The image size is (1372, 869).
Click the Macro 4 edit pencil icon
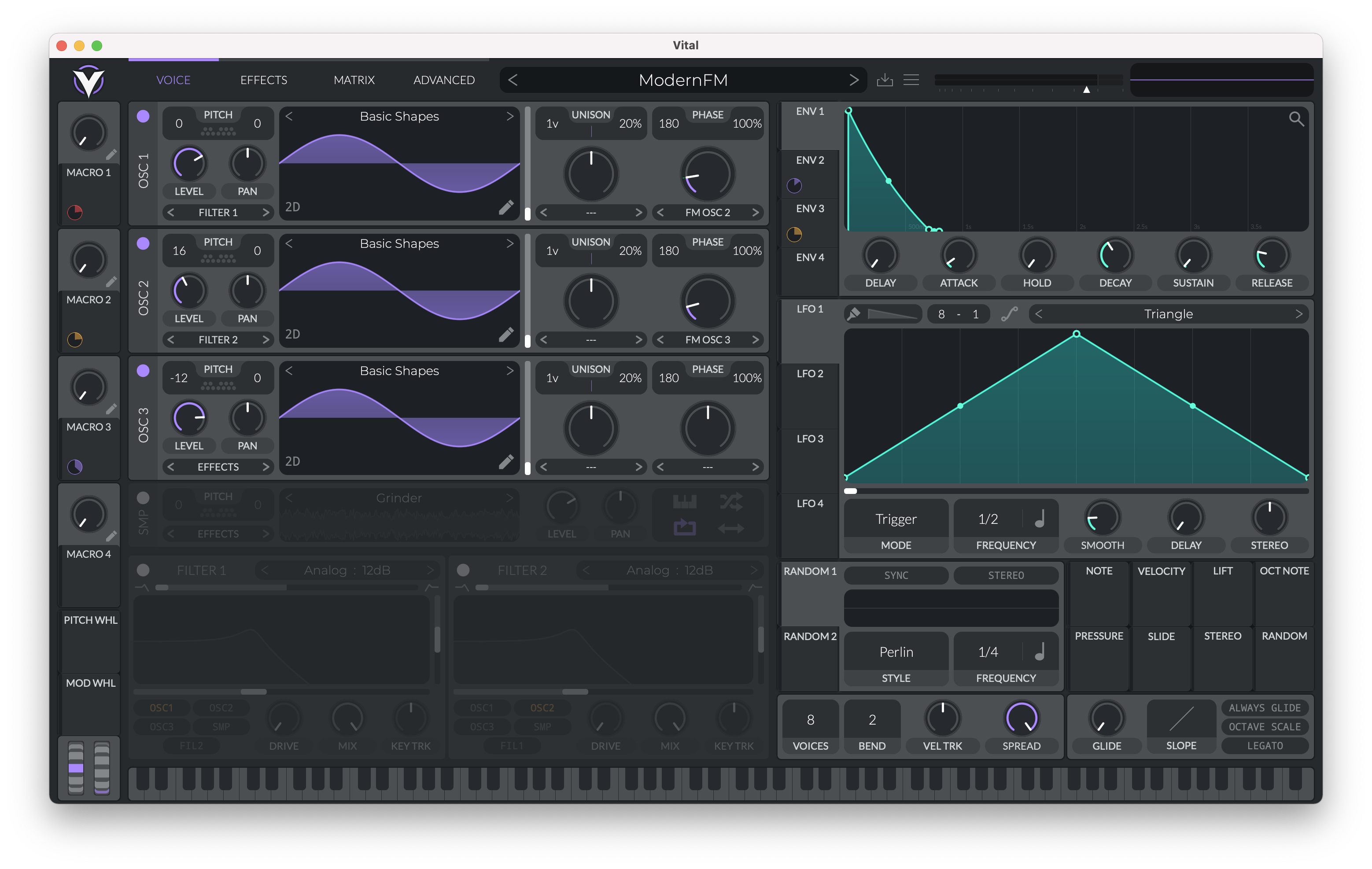click(111, 536)
